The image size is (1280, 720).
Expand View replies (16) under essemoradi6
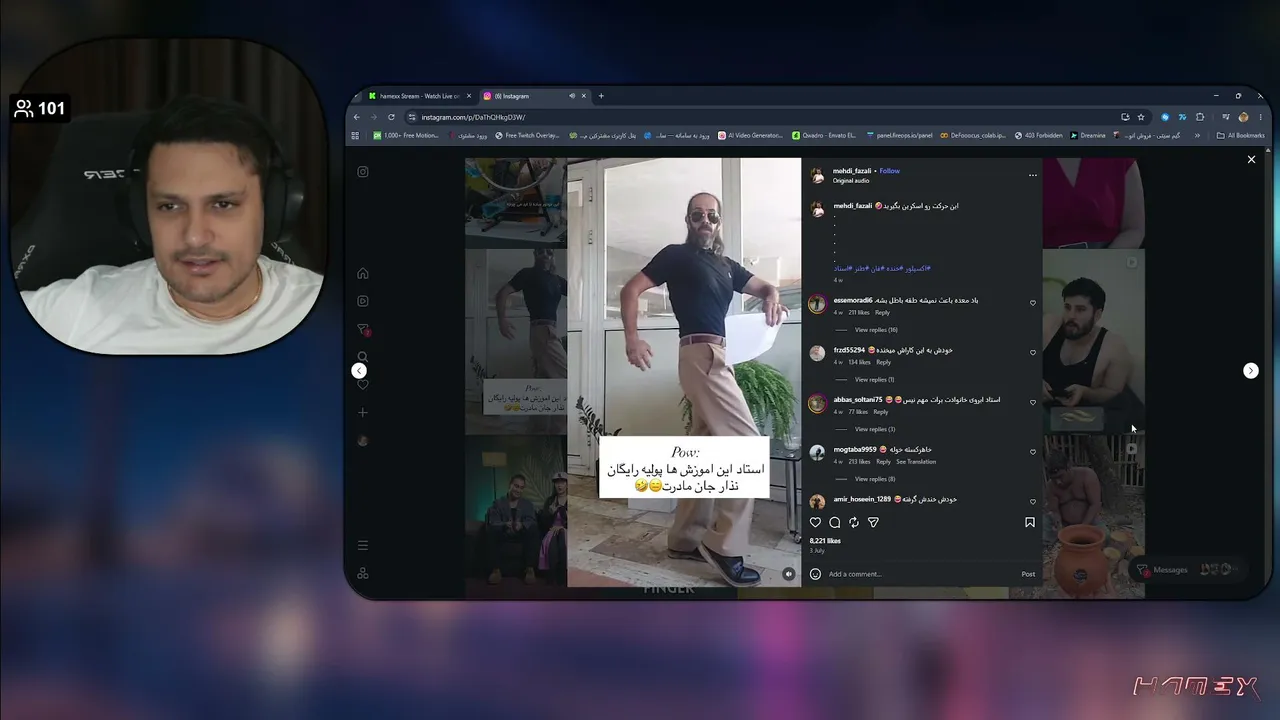coord(876,330)
